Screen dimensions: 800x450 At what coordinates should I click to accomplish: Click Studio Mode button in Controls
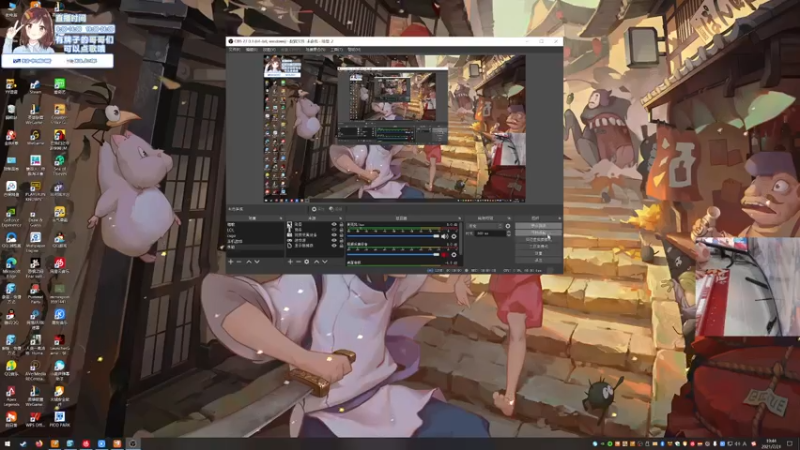[538, 246]
